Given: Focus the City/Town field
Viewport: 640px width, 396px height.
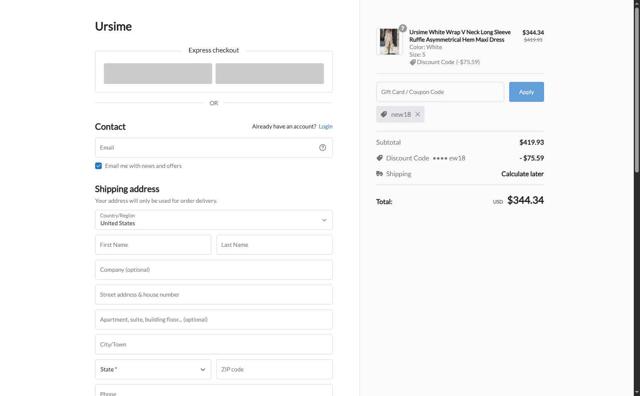Looking at the screenshot, I should pos(214,344).
